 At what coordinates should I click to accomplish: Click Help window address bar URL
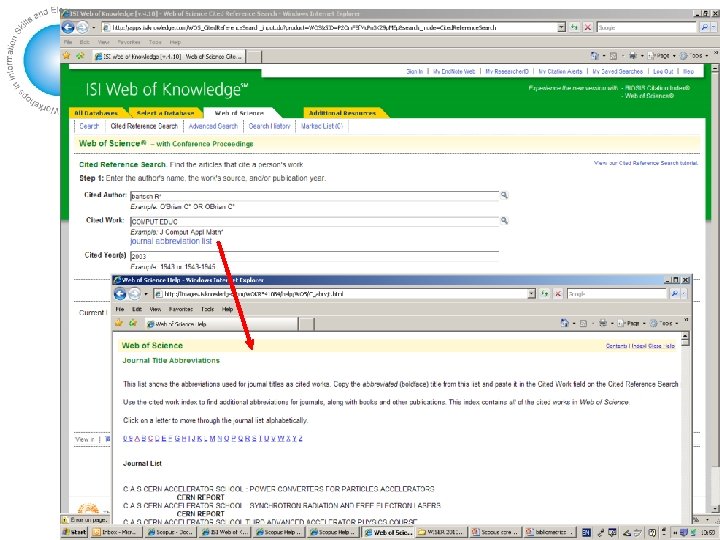pyautogui.click(x=340, y=294)
